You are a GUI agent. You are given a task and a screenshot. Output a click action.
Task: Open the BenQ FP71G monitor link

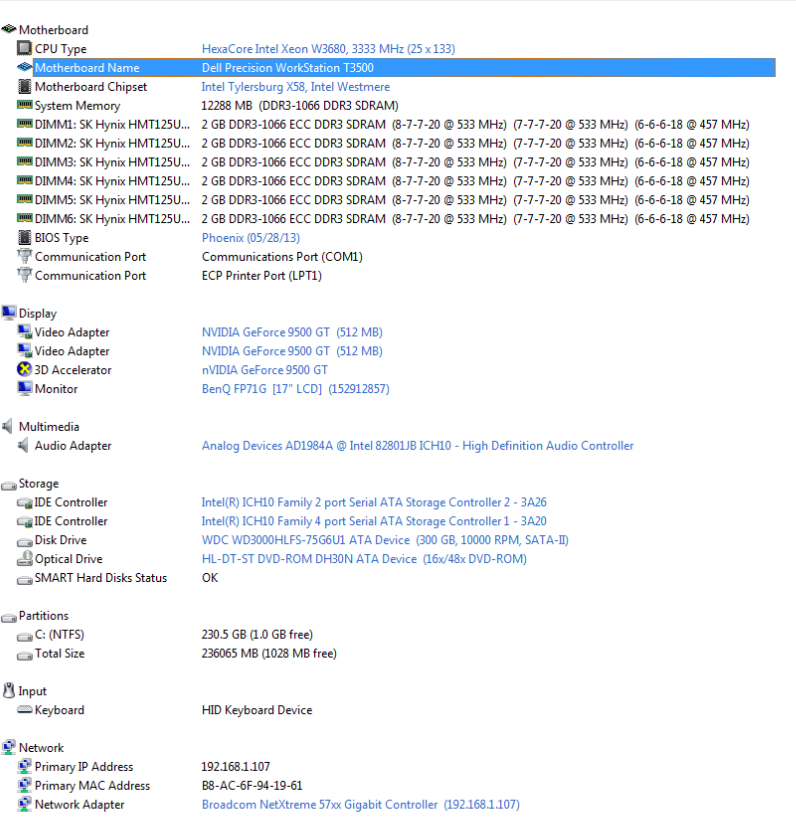pyautogui.click(x=296, y=389)
